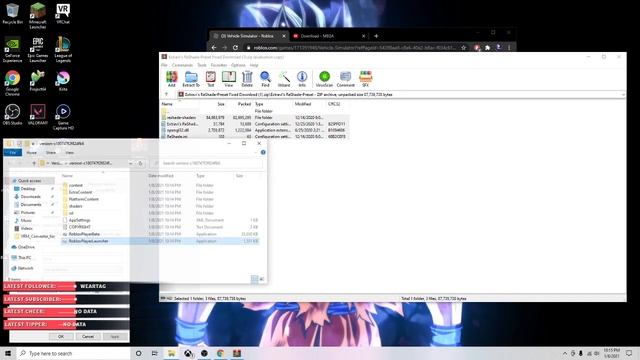Click the Find magnifier icon in WinRAR
Image resolution: width=640 pixels, height=360 pixels.
pos(265,79)
